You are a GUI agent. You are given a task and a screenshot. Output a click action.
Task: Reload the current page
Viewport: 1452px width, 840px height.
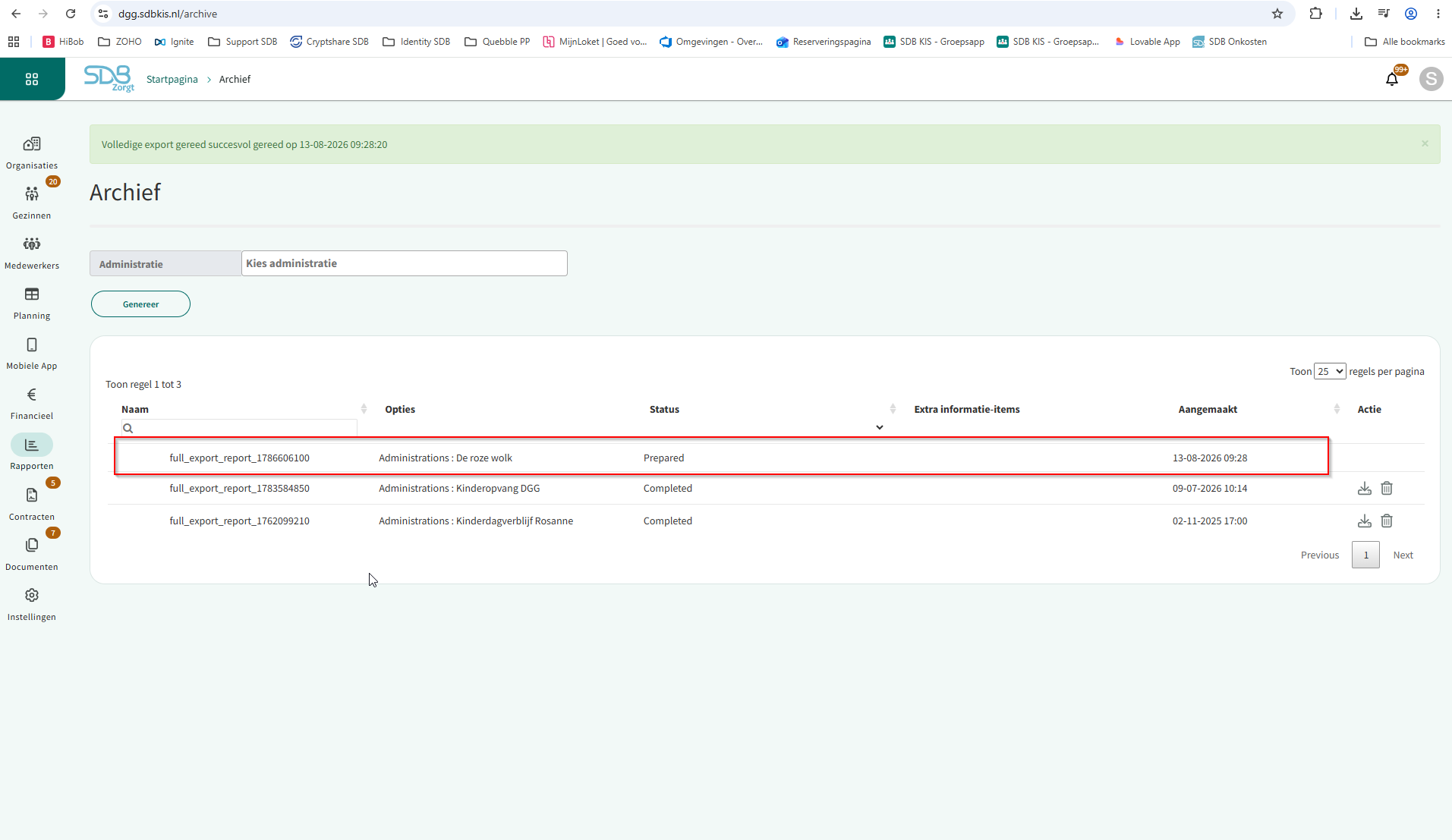pyautogui.click(x=71, y=14)
